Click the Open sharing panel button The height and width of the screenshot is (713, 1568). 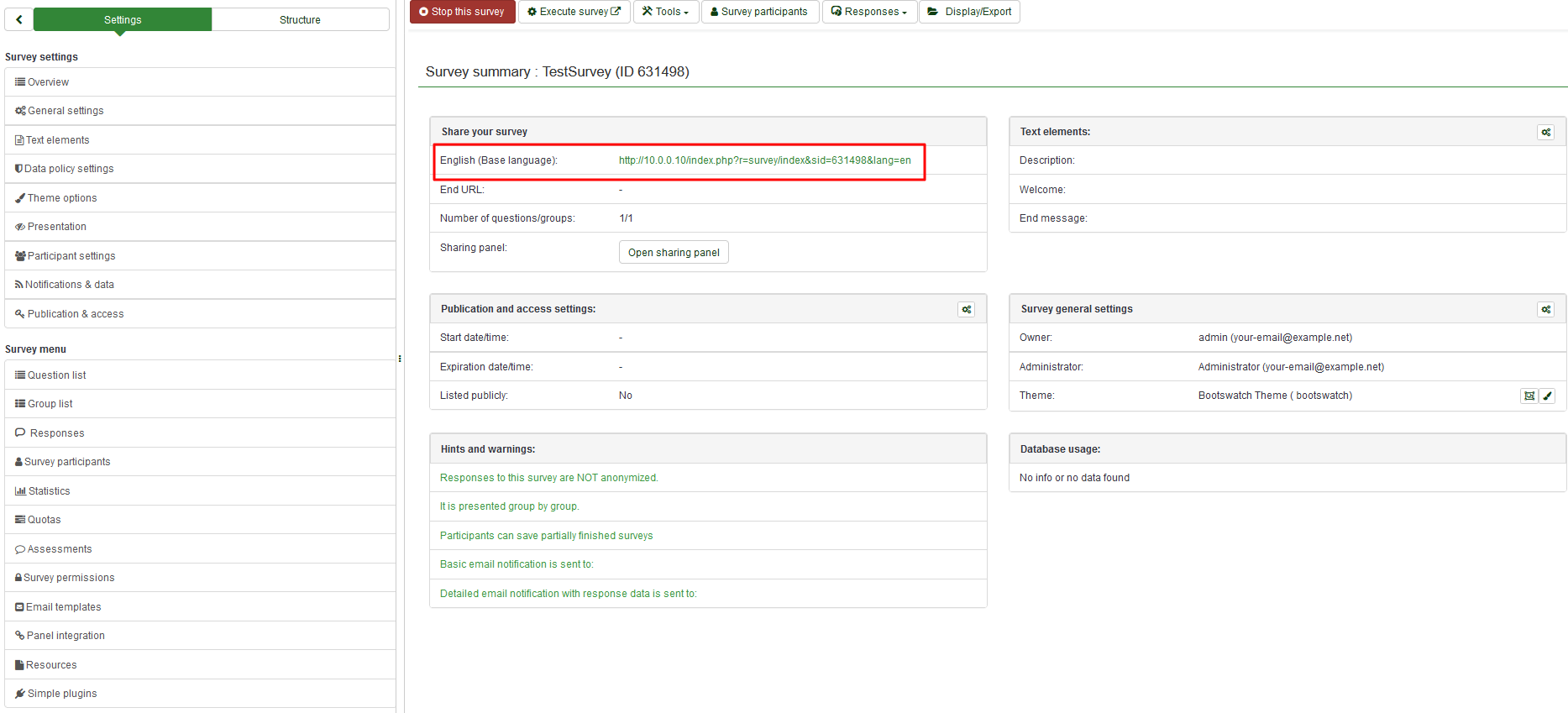674,252
